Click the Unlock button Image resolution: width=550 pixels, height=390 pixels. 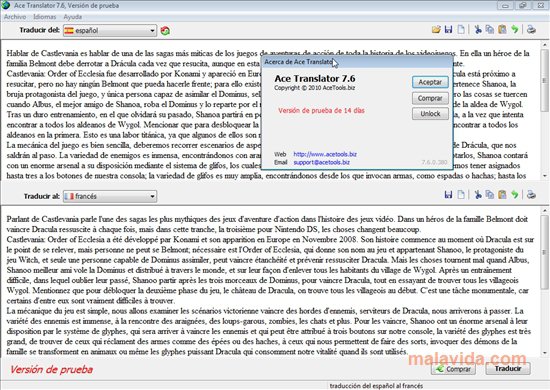[x=430, y=114]
